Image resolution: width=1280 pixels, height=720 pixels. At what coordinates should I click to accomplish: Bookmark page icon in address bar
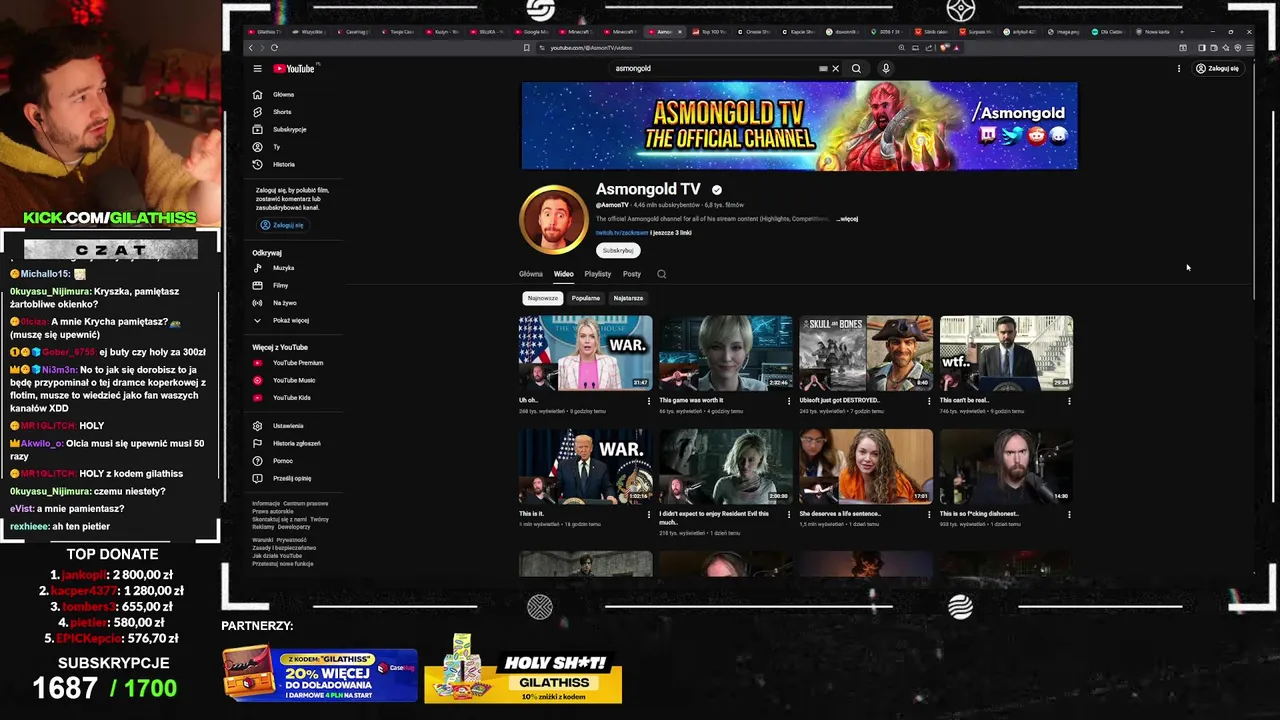(x=527, y=48)
